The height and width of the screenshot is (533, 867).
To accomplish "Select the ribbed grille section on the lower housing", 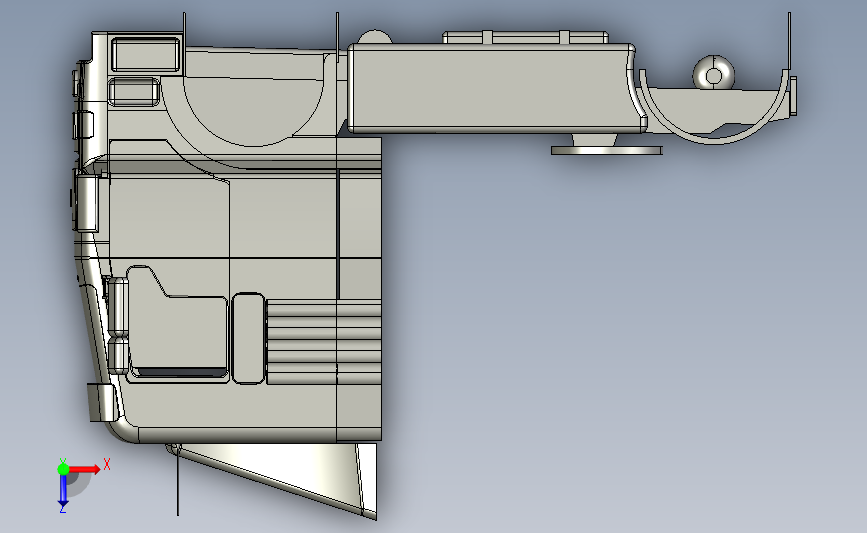I will [324, 342].
